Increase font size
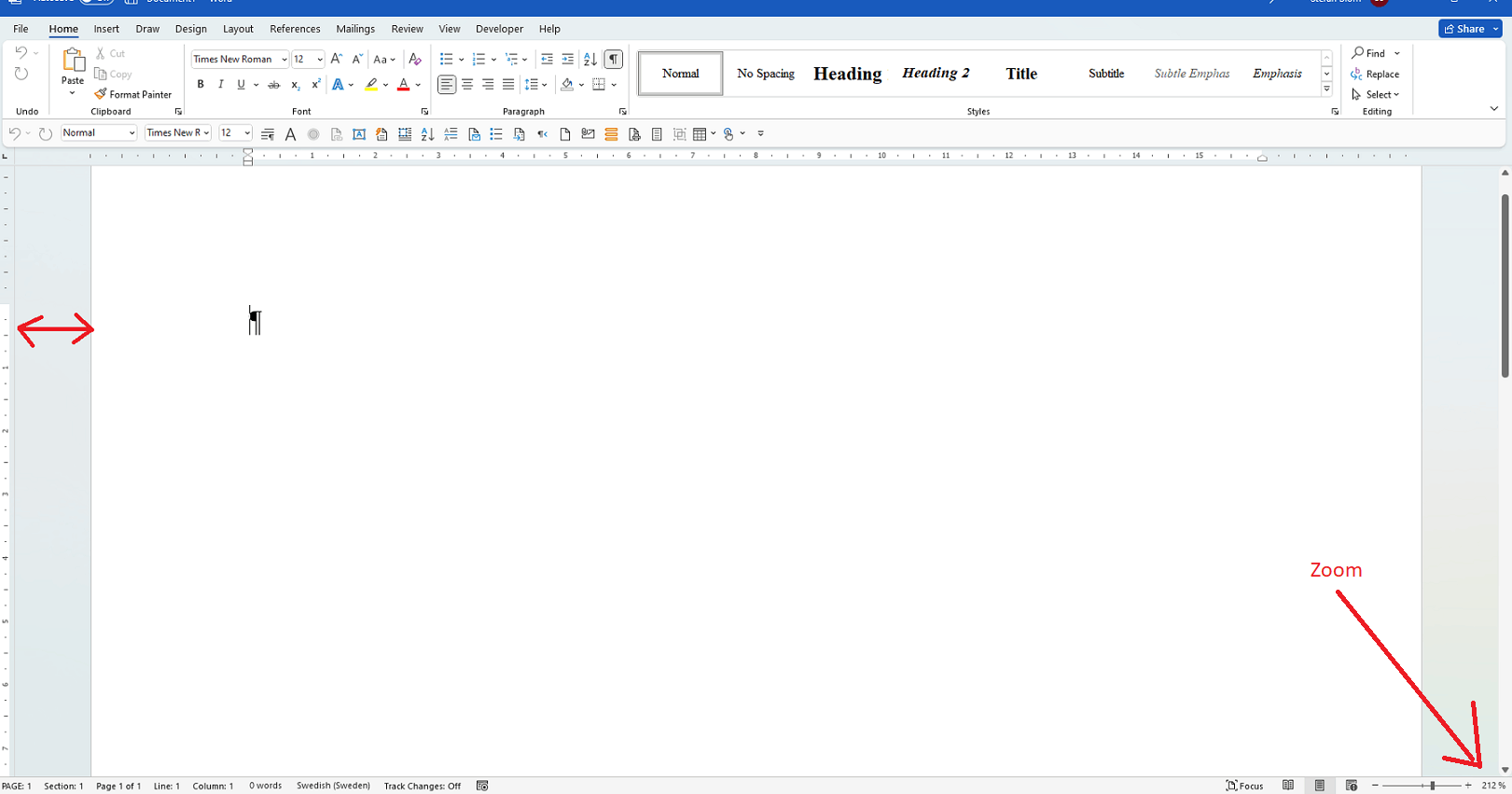This screenshot has width=1512, height=794. coord(337,59)
